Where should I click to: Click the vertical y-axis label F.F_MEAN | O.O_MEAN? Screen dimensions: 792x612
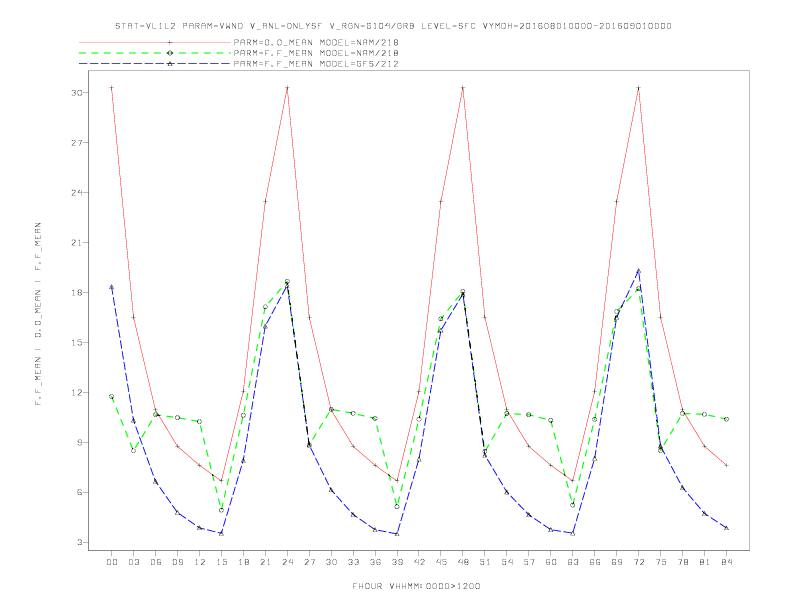pos(38,313)
